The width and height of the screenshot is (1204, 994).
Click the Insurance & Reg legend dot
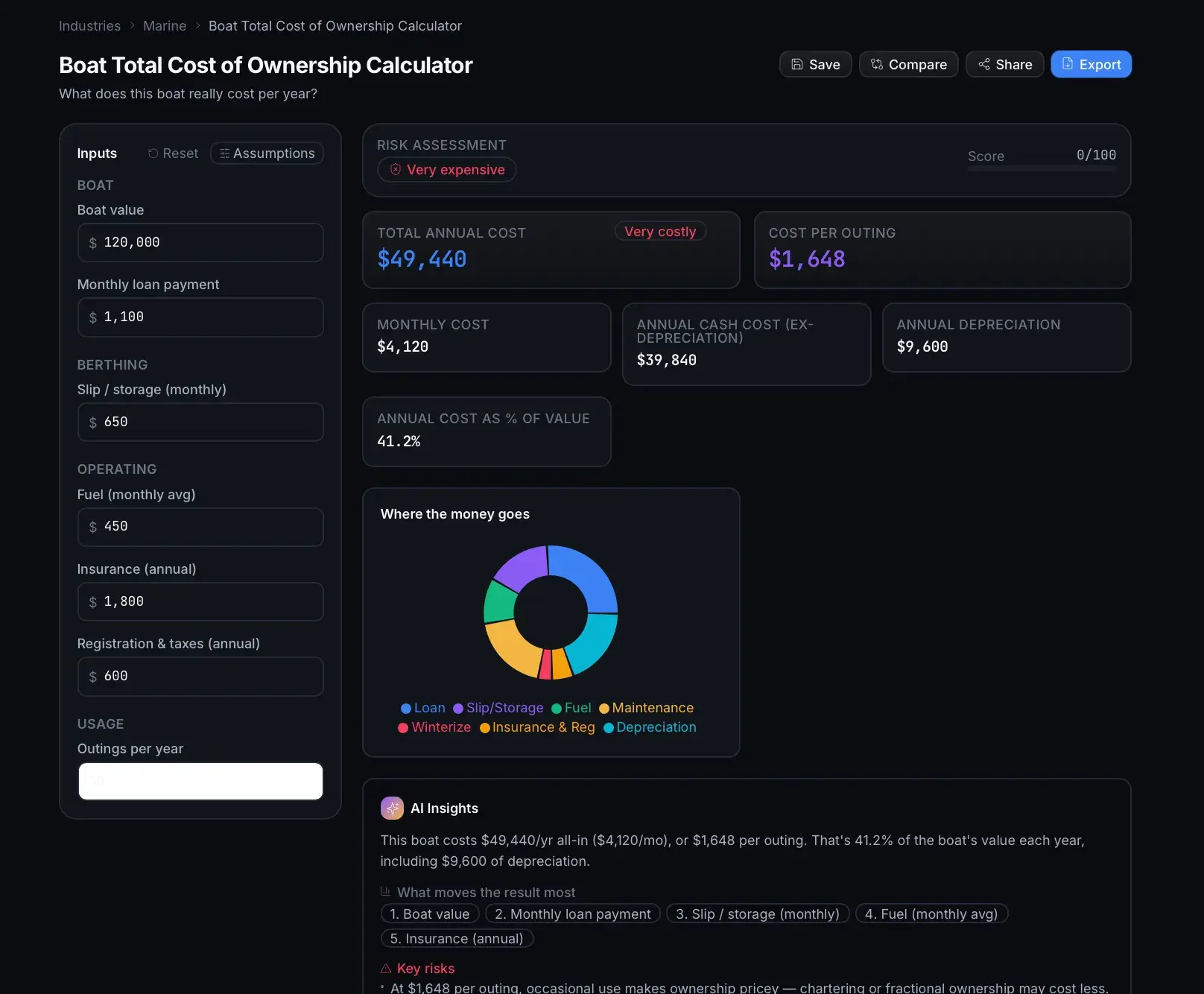click(x=484, y=728)
